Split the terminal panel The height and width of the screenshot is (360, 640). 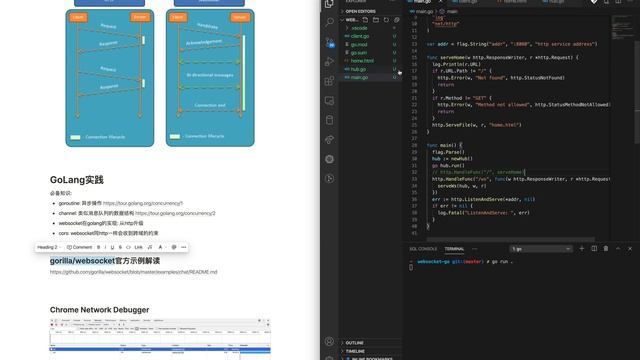pos(594,248)
